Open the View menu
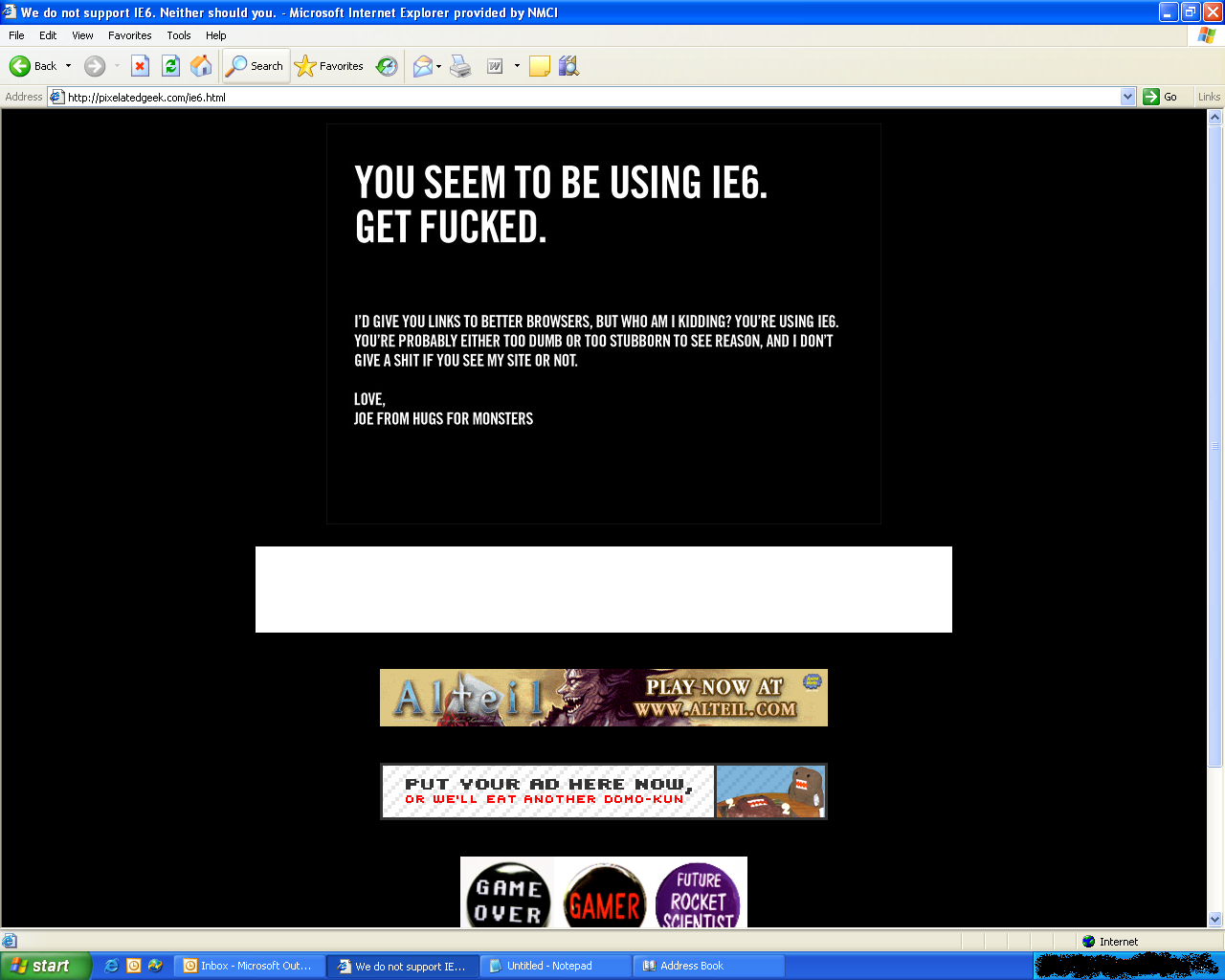The image size is (1225, 980). (x=82, y=35)
